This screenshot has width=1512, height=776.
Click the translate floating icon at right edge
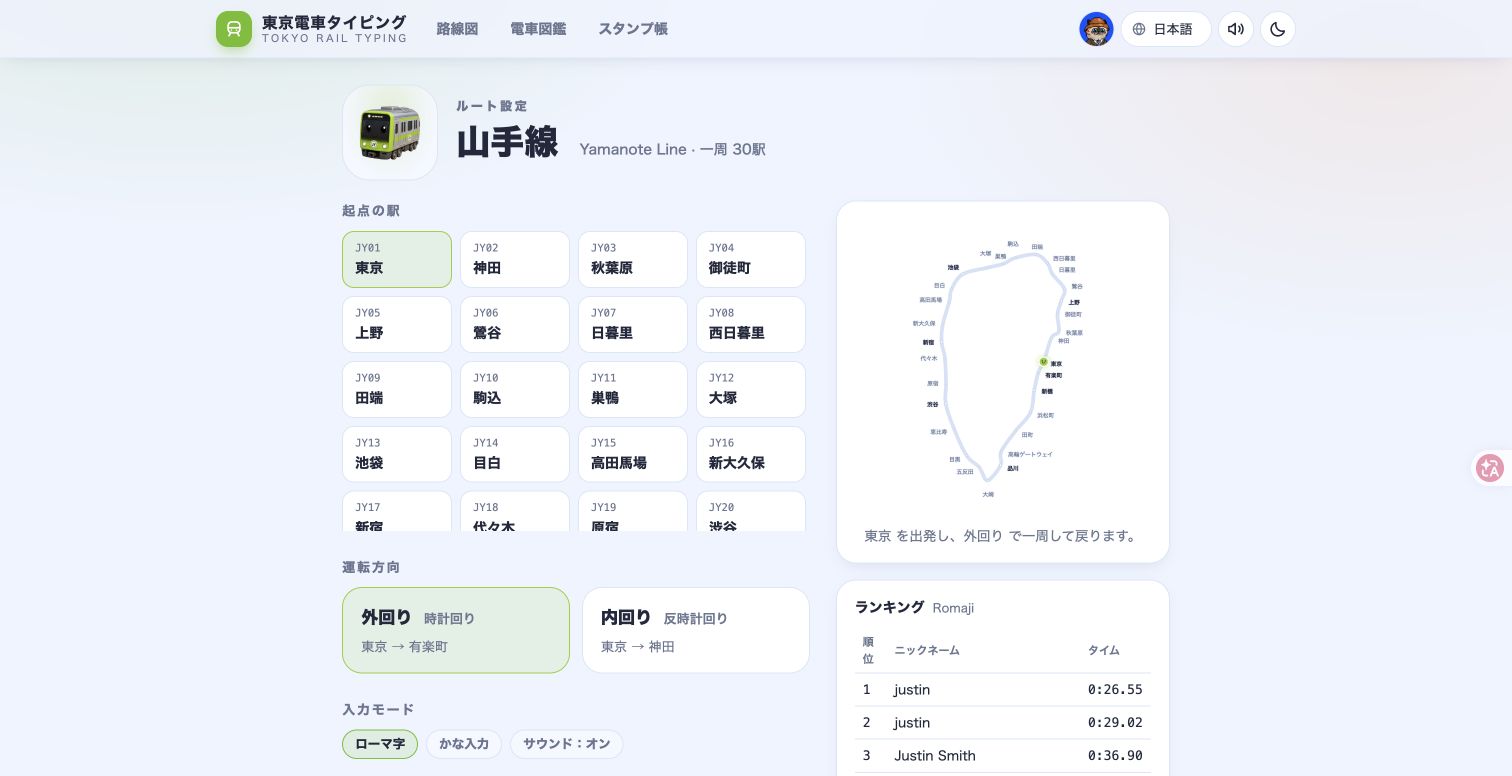[x=1491, y=467]
